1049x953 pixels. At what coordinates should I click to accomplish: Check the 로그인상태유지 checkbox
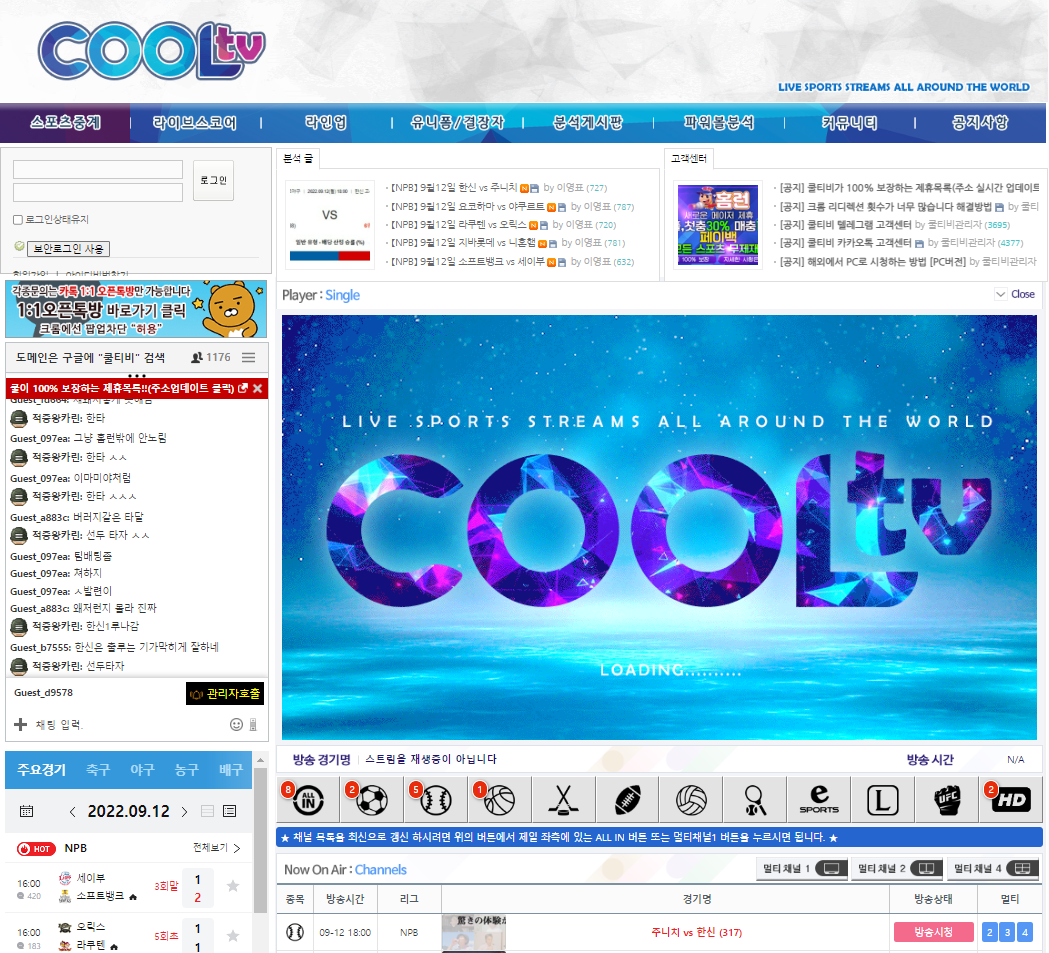[x=18, y=220]
